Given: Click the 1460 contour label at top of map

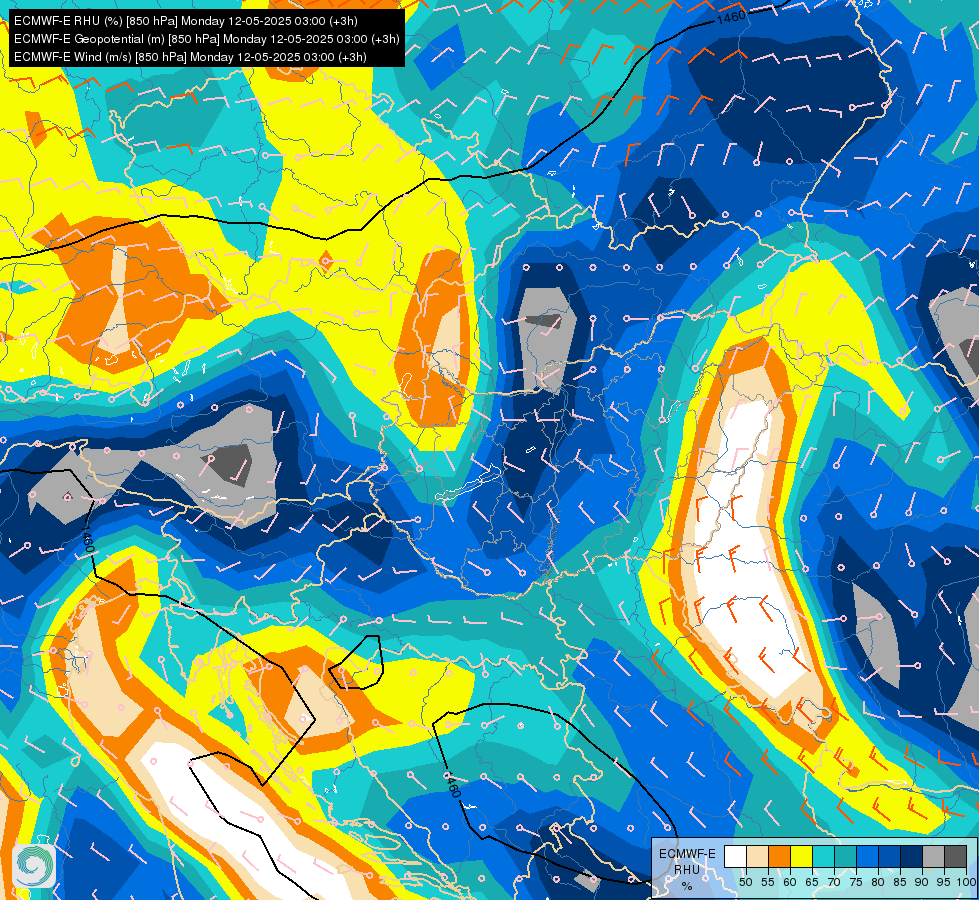Looking at the screenshot, I should point(731,17).
